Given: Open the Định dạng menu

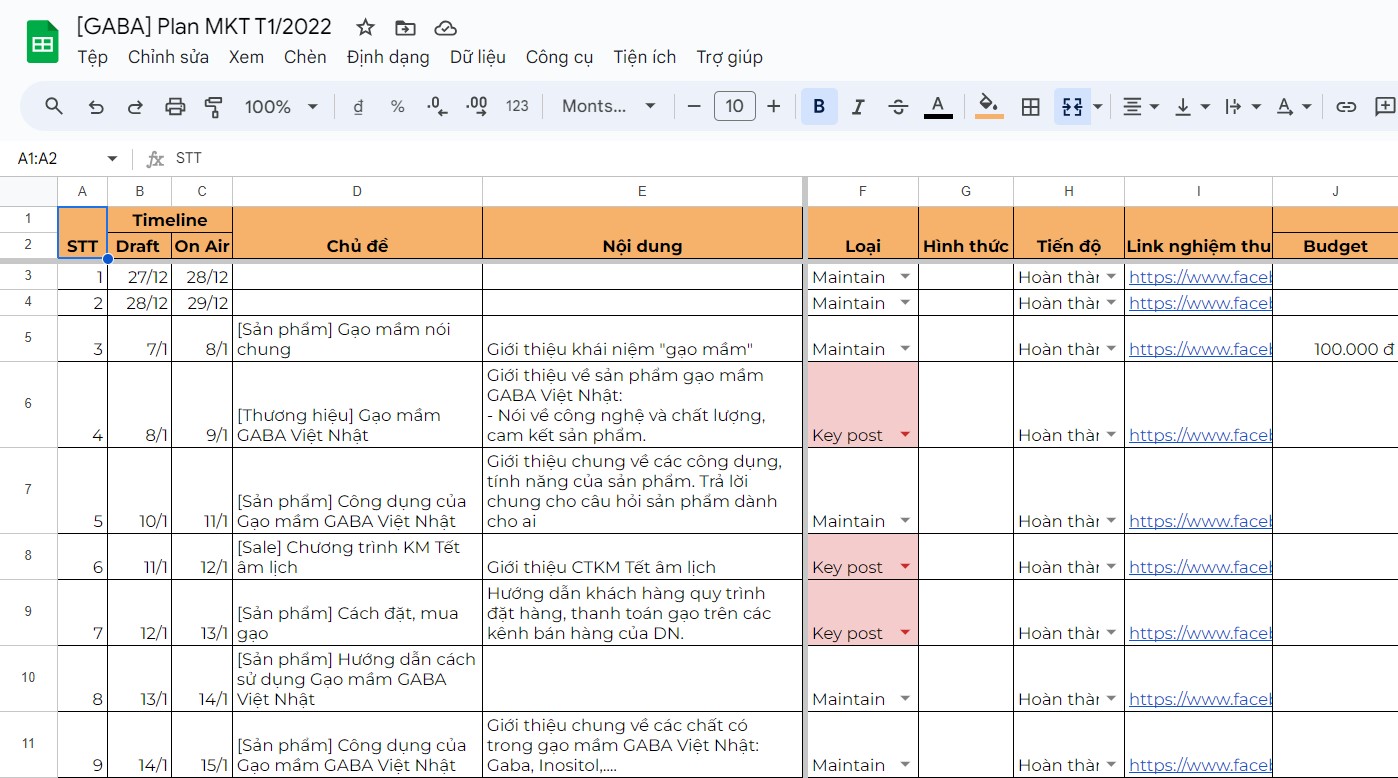Looking at the screenshot, I should [x=388, y=57].
